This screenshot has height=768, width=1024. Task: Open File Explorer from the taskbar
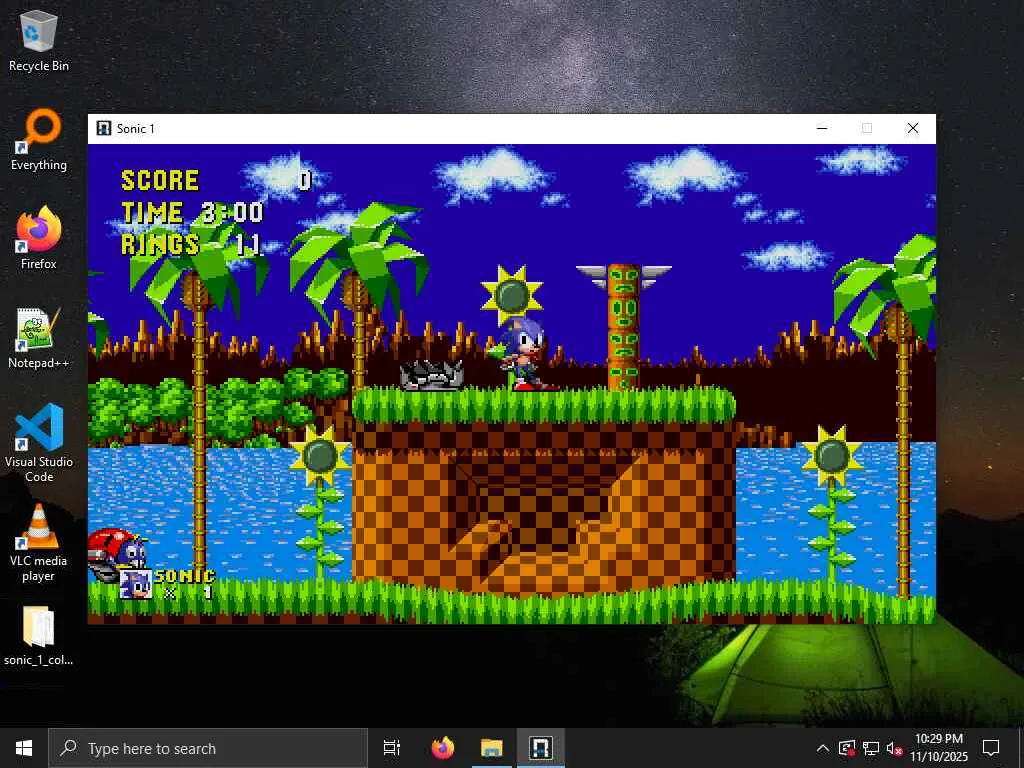(x=492, y=748)
